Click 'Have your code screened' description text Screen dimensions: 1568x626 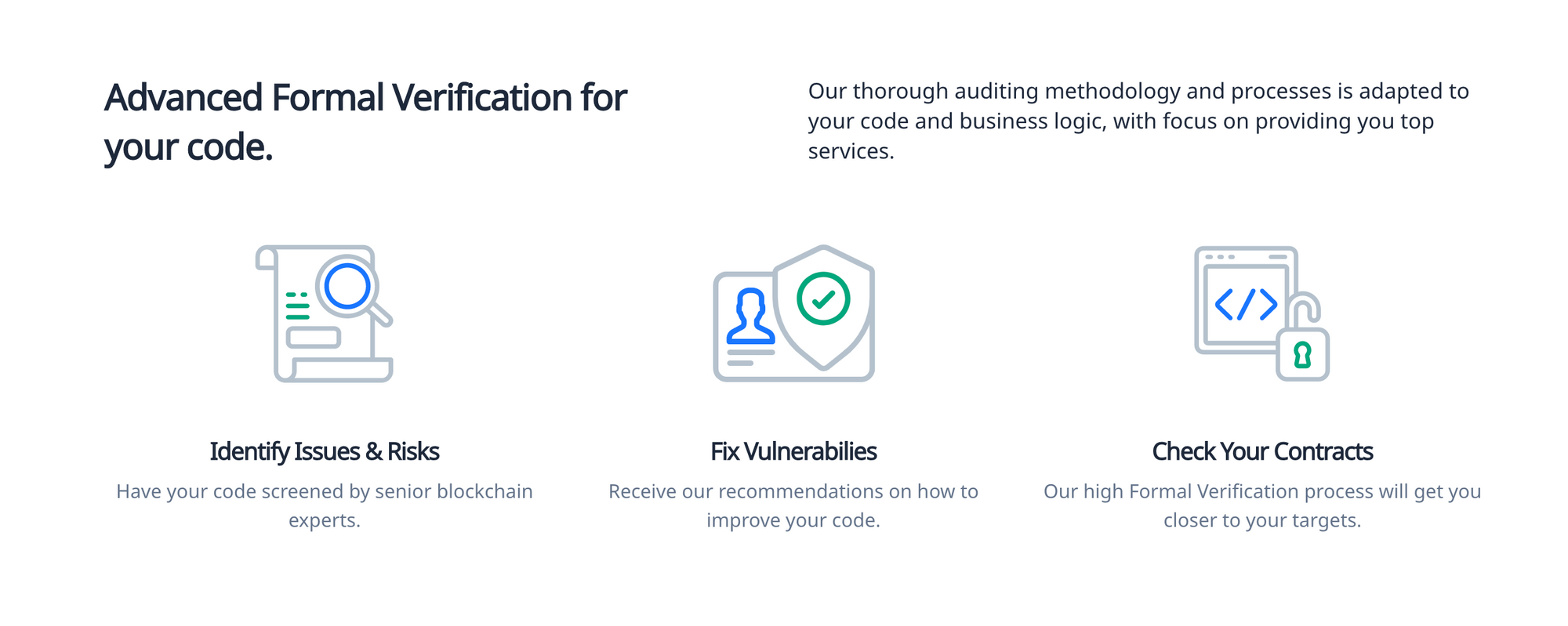[x=325, y=505]
